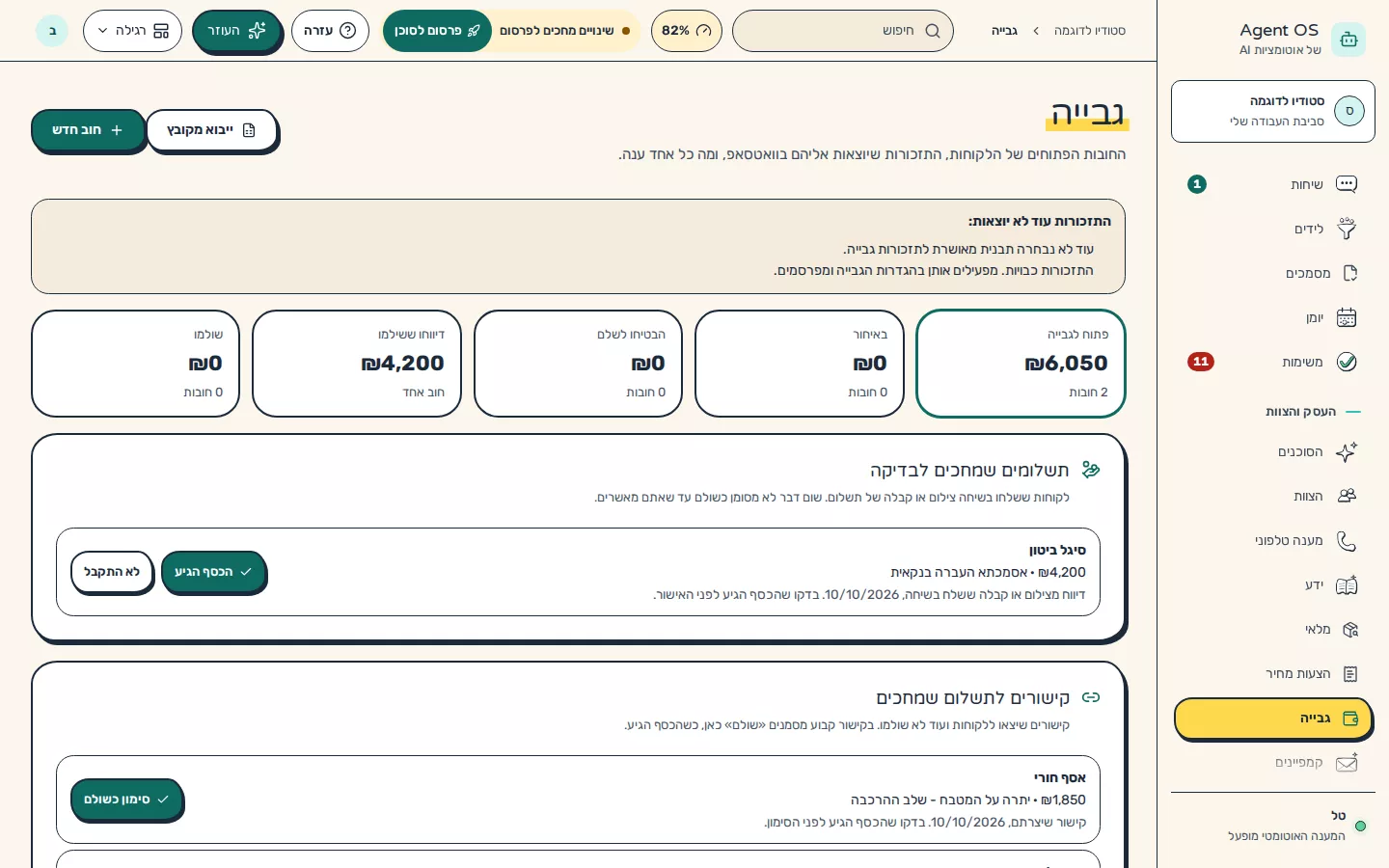Click the sparkle icon for הסוכנים
This screenshot has width=1389, height=868.
point(1347,451)
